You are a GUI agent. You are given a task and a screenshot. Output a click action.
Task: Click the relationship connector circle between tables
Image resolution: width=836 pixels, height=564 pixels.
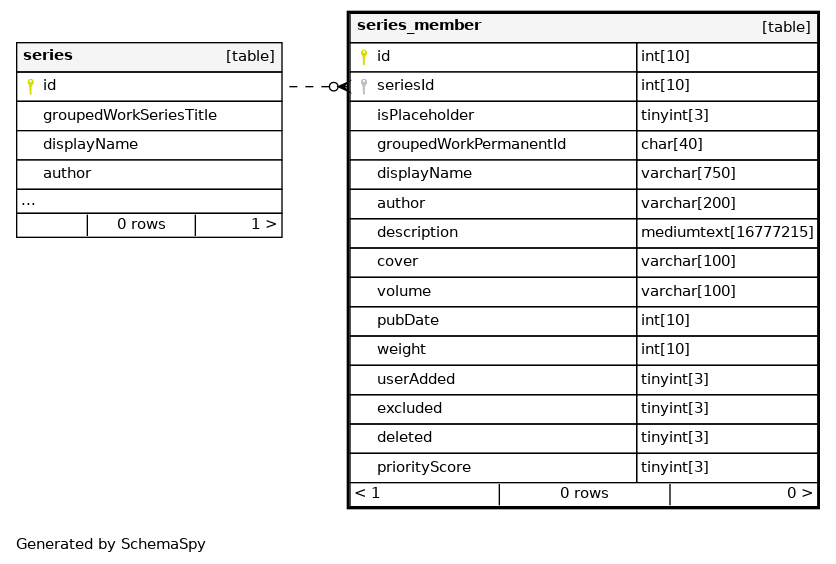(334, 87)
